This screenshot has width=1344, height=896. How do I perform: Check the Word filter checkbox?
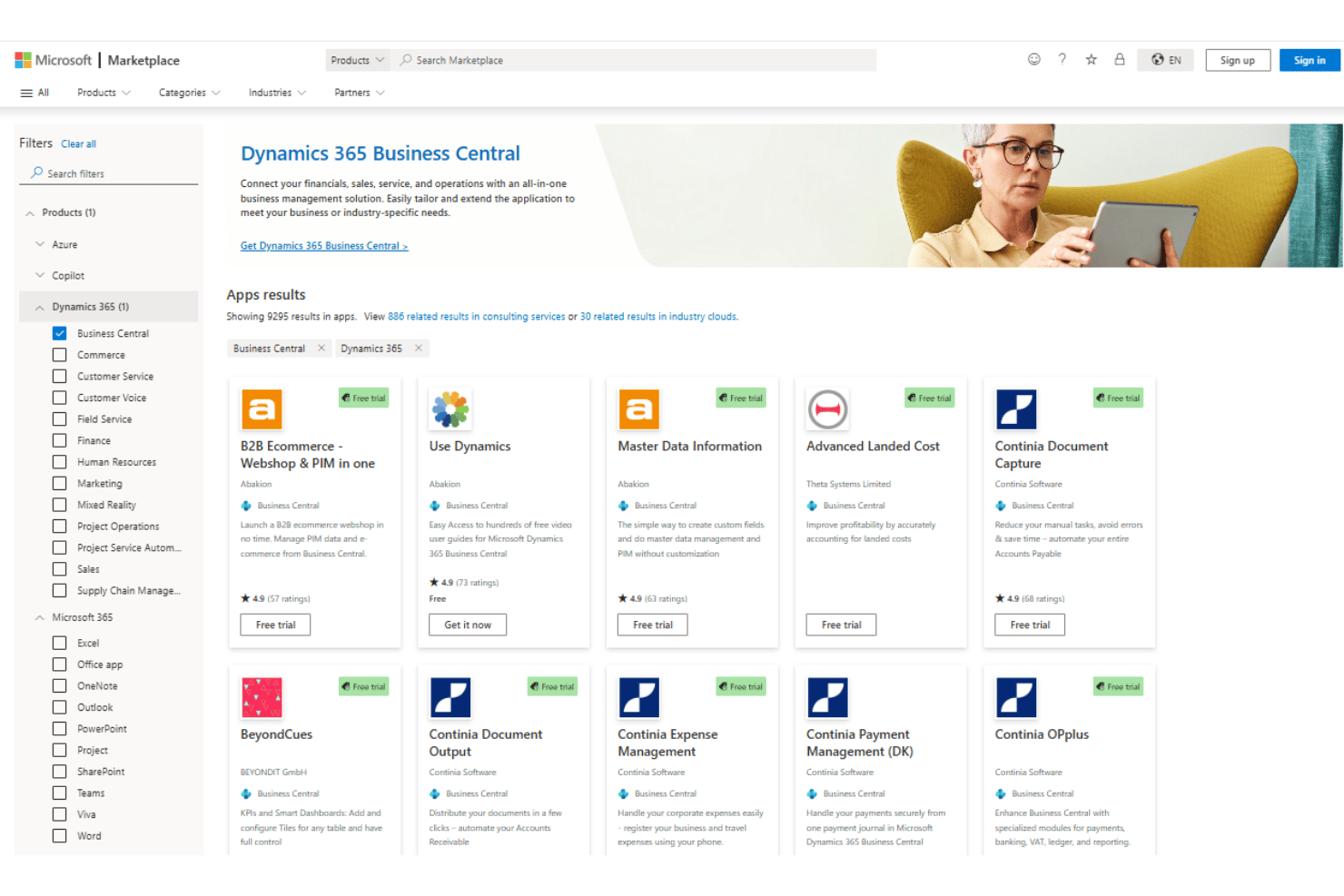59,836
